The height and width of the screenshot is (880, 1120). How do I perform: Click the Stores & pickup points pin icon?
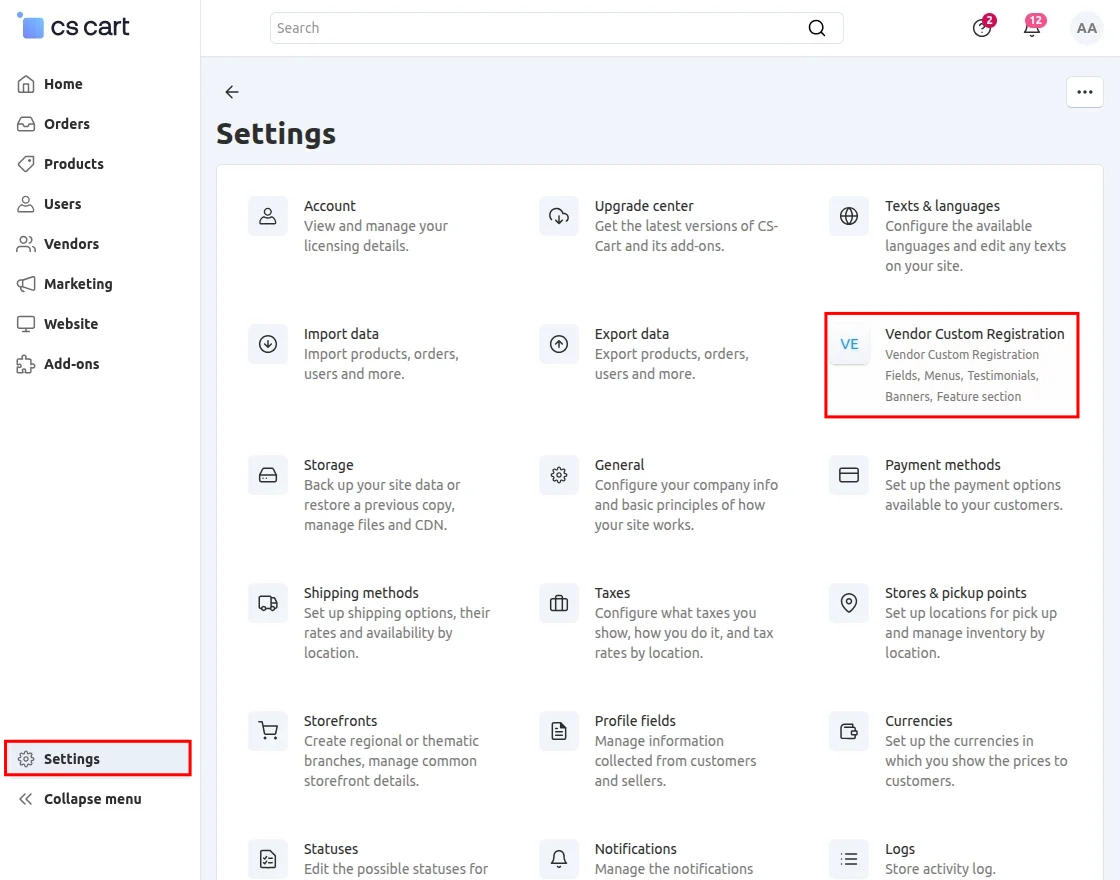tap(849, 603)
